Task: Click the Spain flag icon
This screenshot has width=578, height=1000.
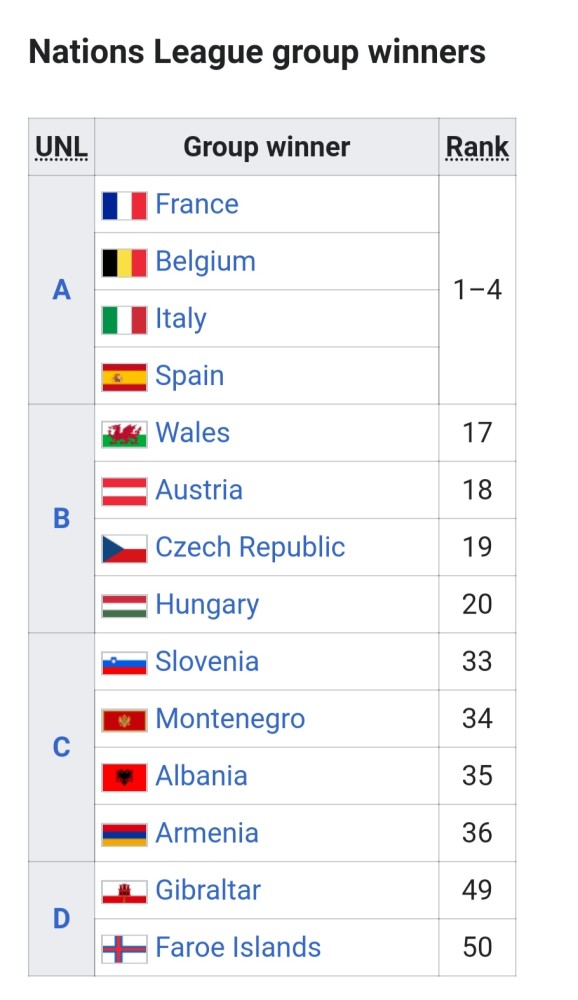Action: pos(124,377)
